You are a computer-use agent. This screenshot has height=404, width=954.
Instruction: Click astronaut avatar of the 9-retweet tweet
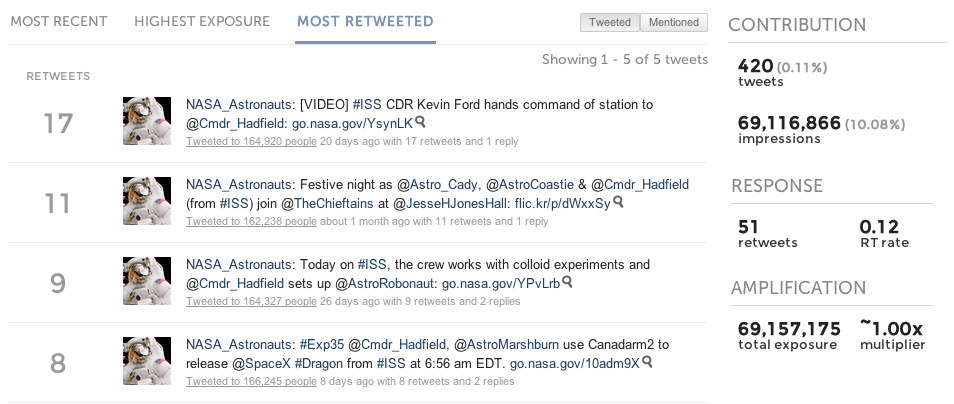pyautogui.click(x=148, y=283)
